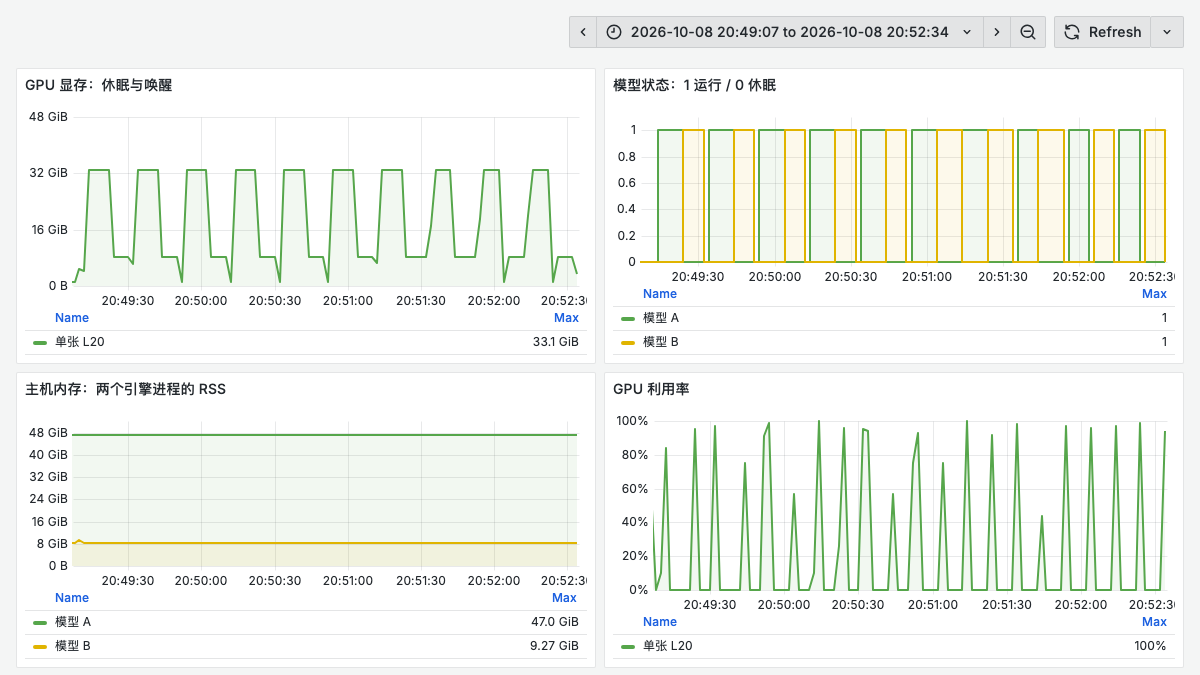Open refresh interval dropdown arrow
This screenshot has width=1200, height=675.
(1167, 32)
